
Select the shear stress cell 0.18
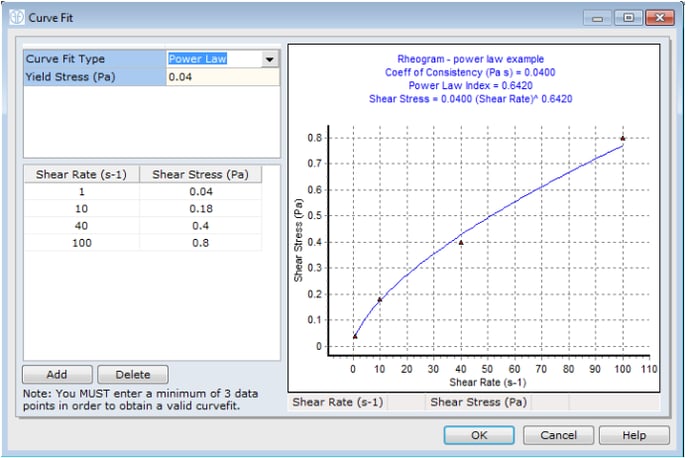[200, 209]
